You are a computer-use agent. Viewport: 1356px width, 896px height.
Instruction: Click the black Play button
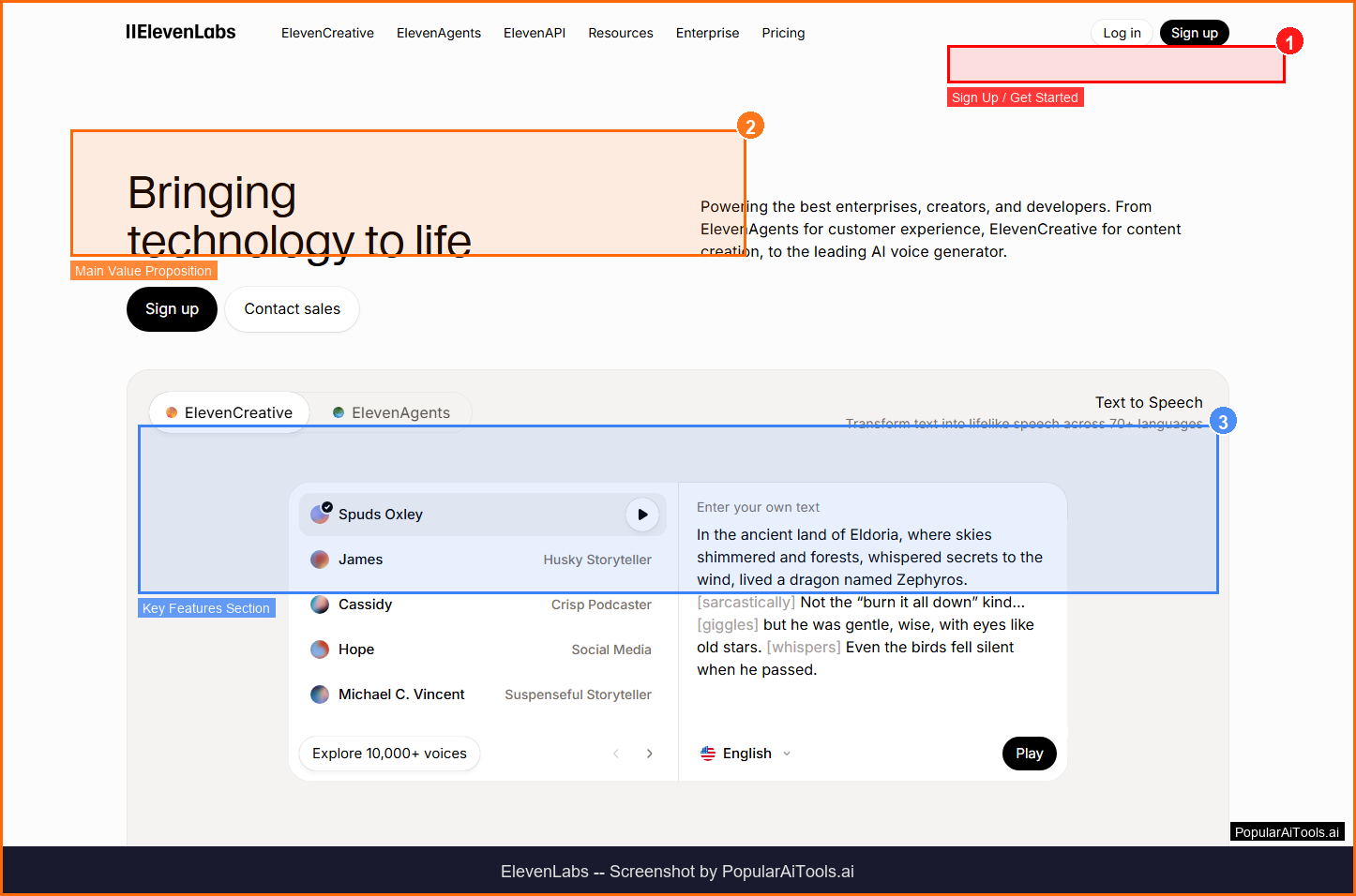(x=1029, y=754)
